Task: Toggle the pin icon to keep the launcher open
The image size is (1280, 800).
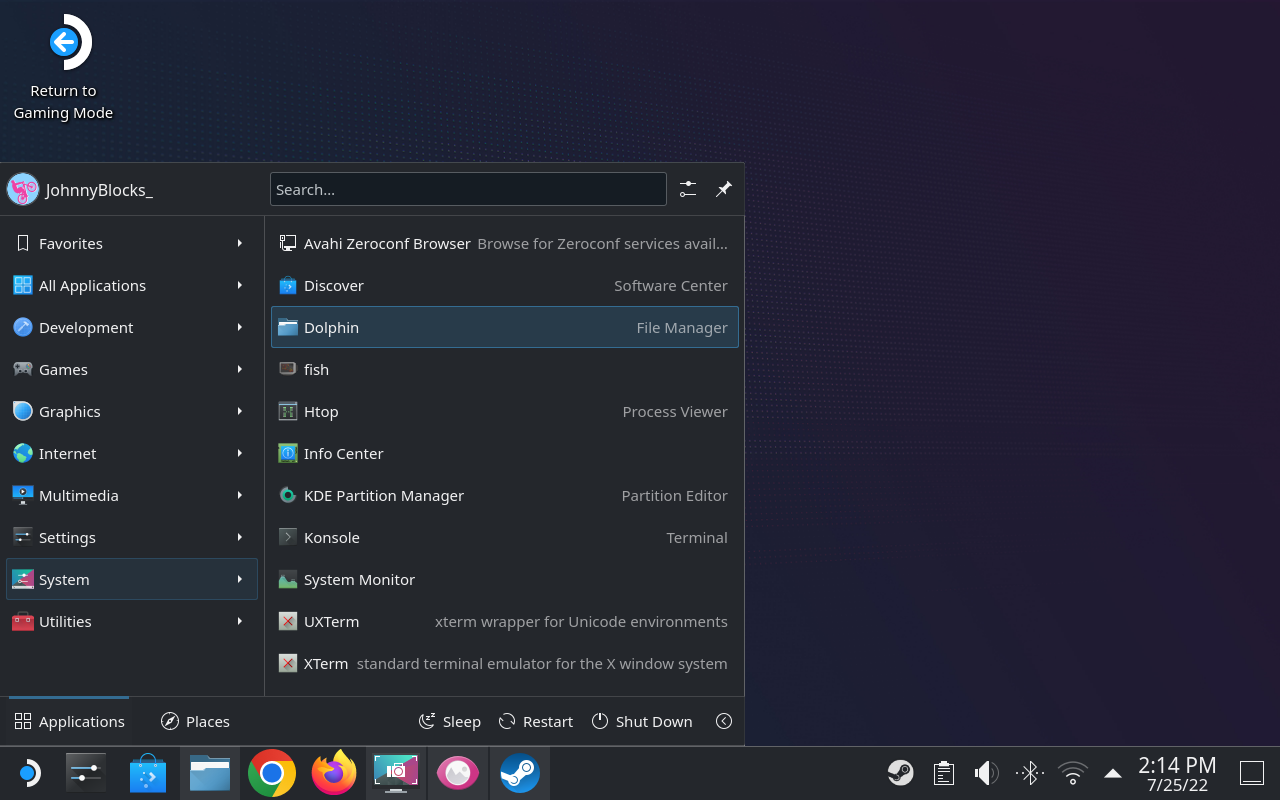Action: pos(724,189)
